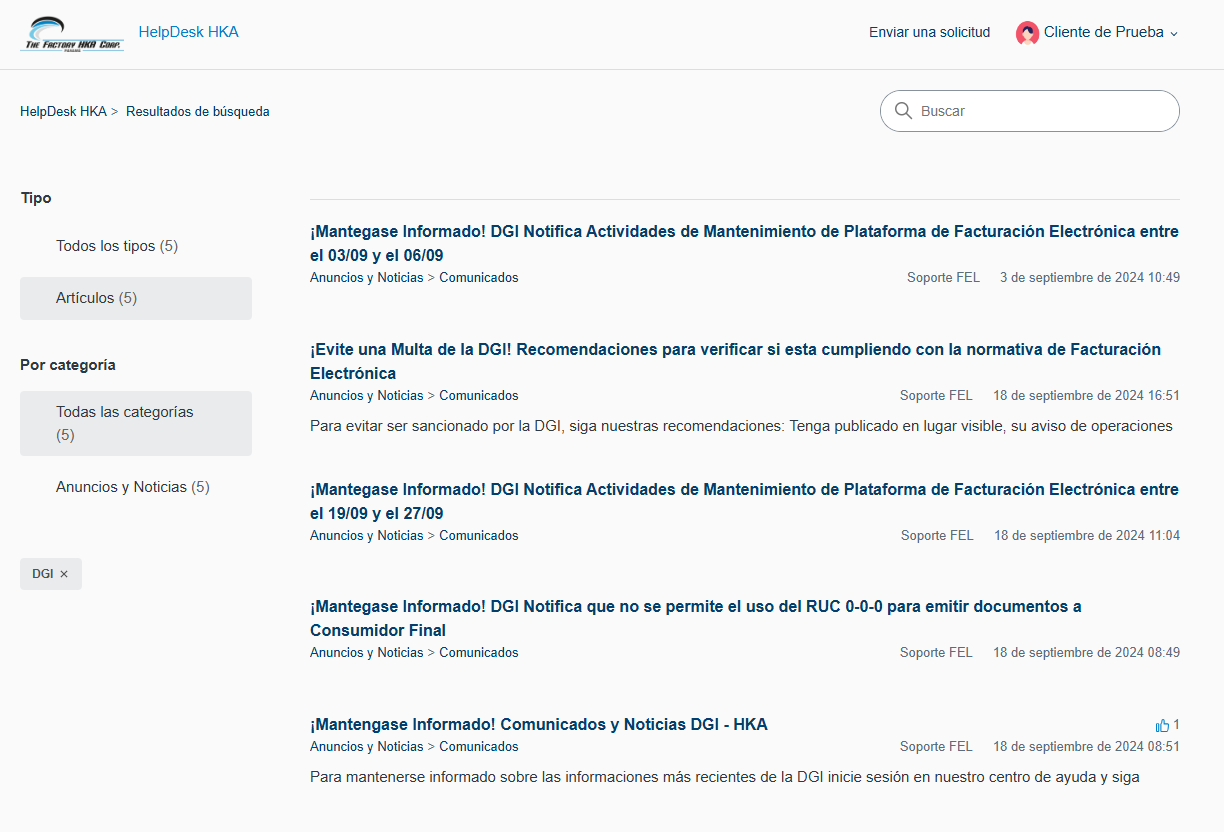Click into the Buscar search field
Image resolution: width=1224 pixels, height=832 pixels.
[1040, 111]
